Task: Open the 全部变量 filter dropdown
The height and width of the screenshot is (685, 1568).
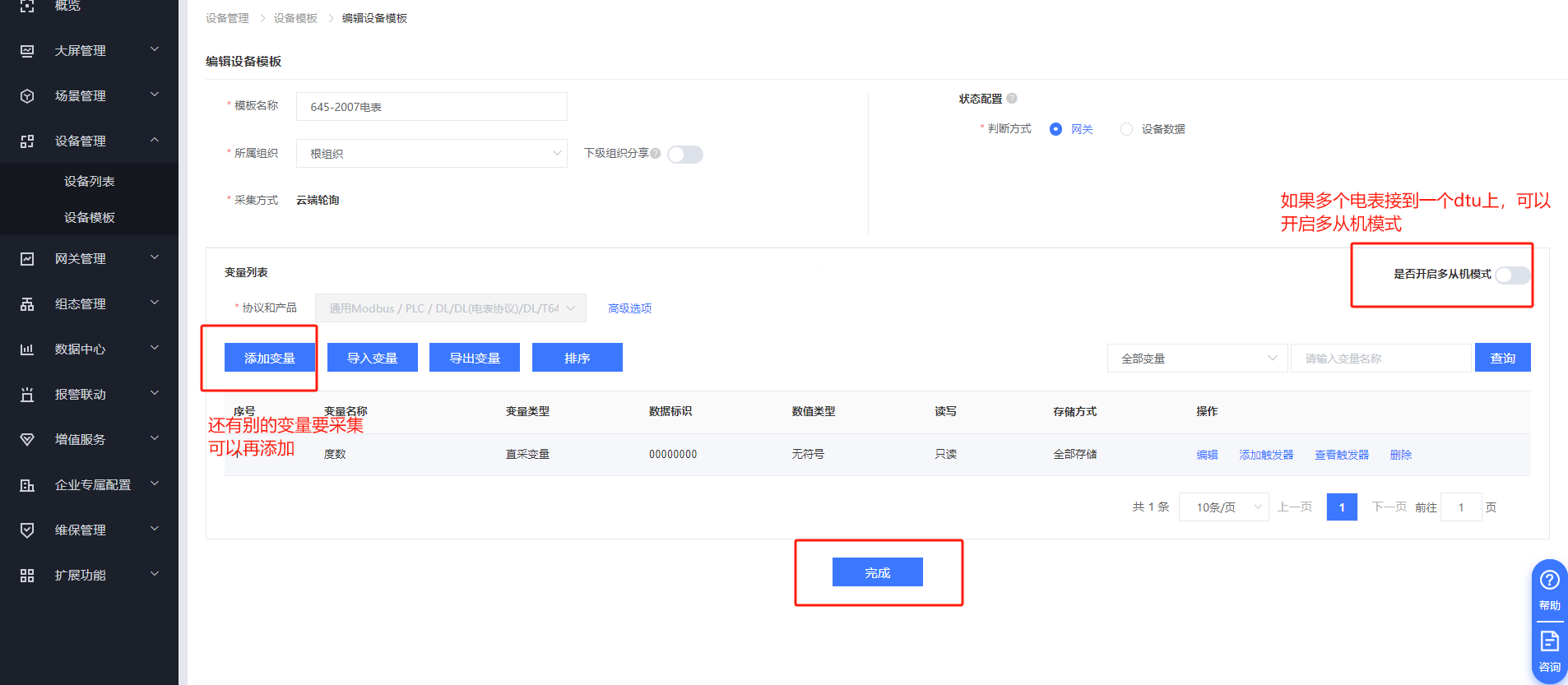Action: pyautogui.click(x=1197, y=359)
